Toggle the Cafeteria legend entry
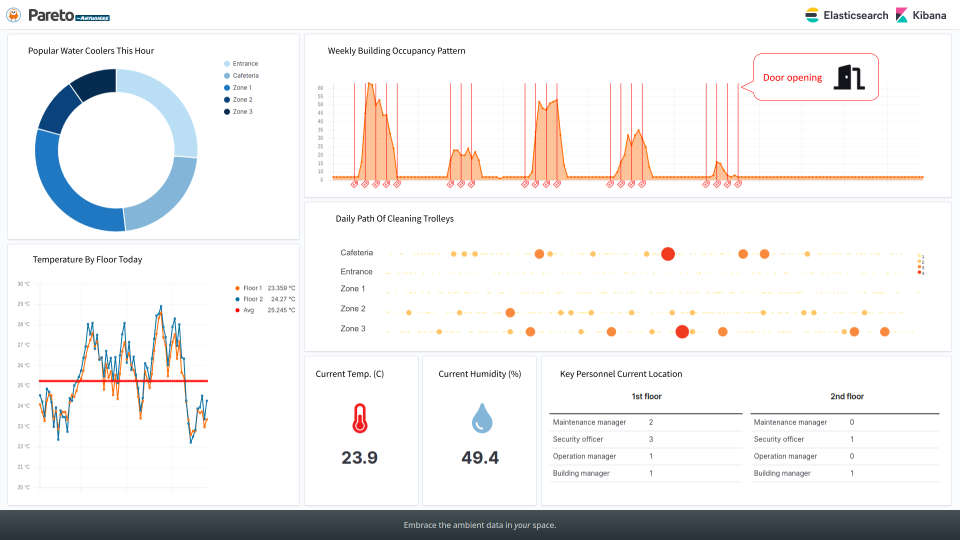This screenshot has height=540, width=960. [x=245, y=76]
